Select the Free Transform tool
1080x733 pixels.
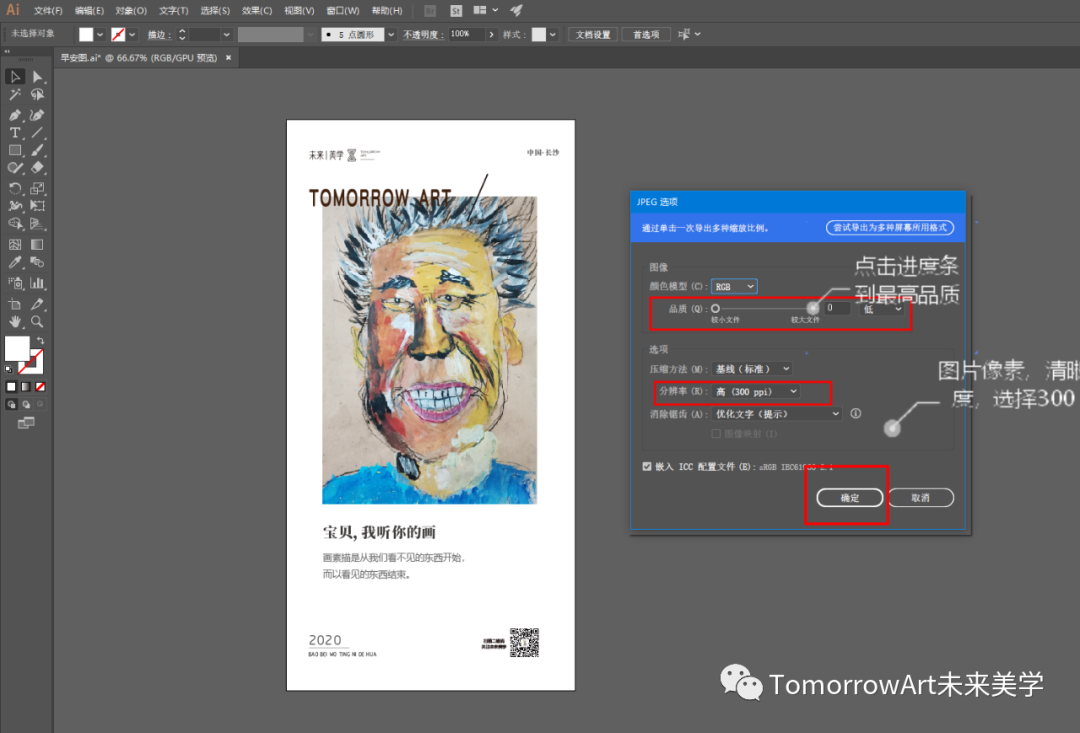[37, 205]
